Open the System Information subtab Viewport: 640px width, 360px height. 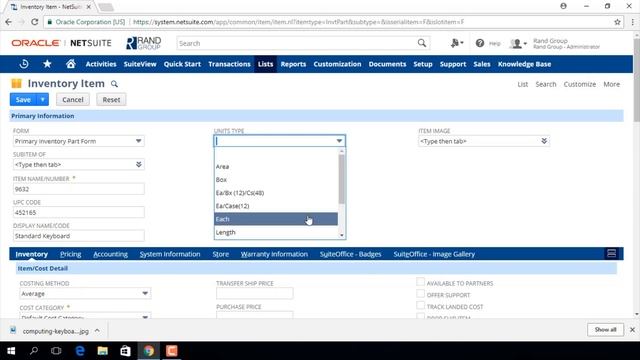170,254
